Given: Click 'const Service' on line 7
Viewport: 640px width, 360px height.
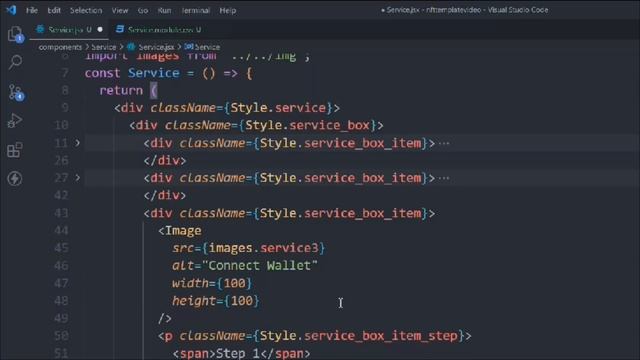Looking at the screenshot, I should [x=132, y=73].
